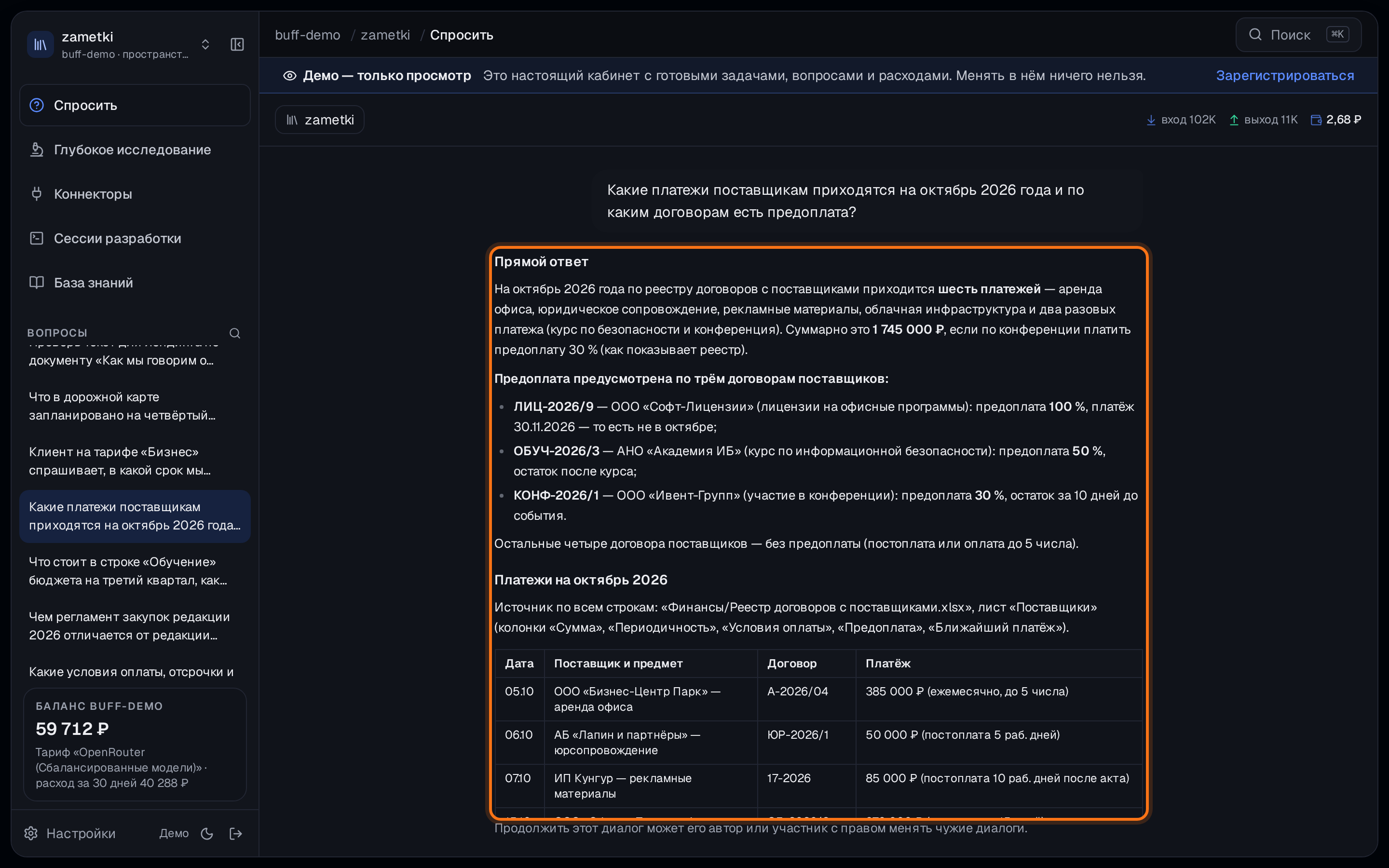The image size is (1389, 868).
Task: Open Глубокое исследование section
Action: click(135, 149)
